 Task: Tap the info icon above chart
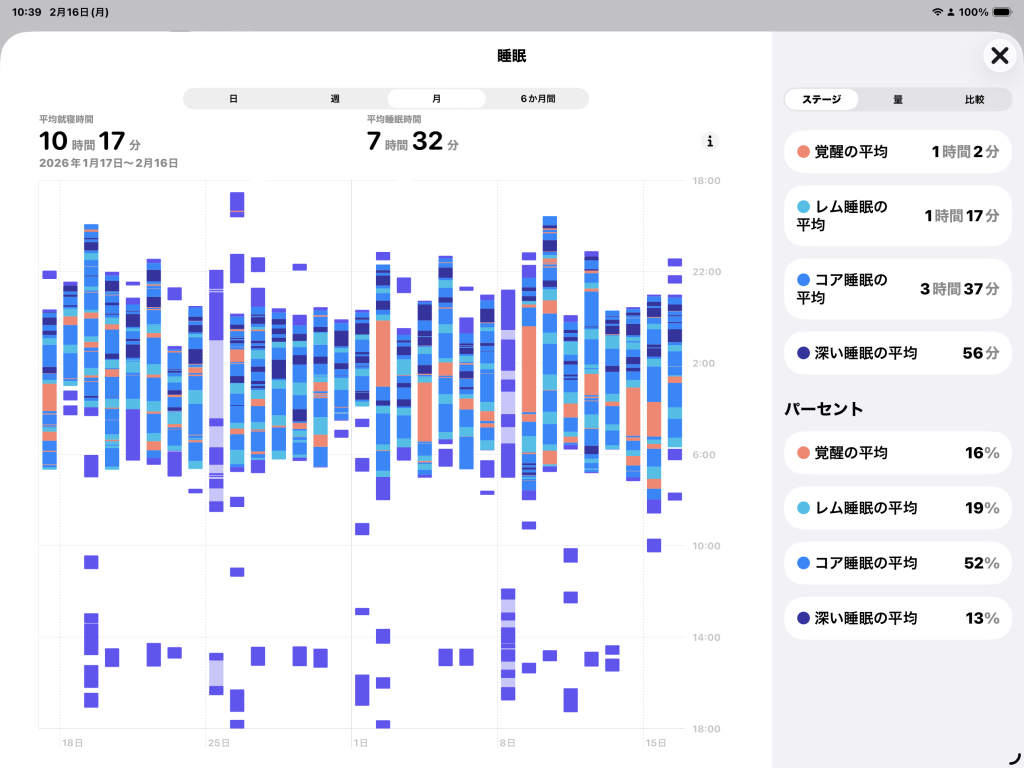(710, 141)
